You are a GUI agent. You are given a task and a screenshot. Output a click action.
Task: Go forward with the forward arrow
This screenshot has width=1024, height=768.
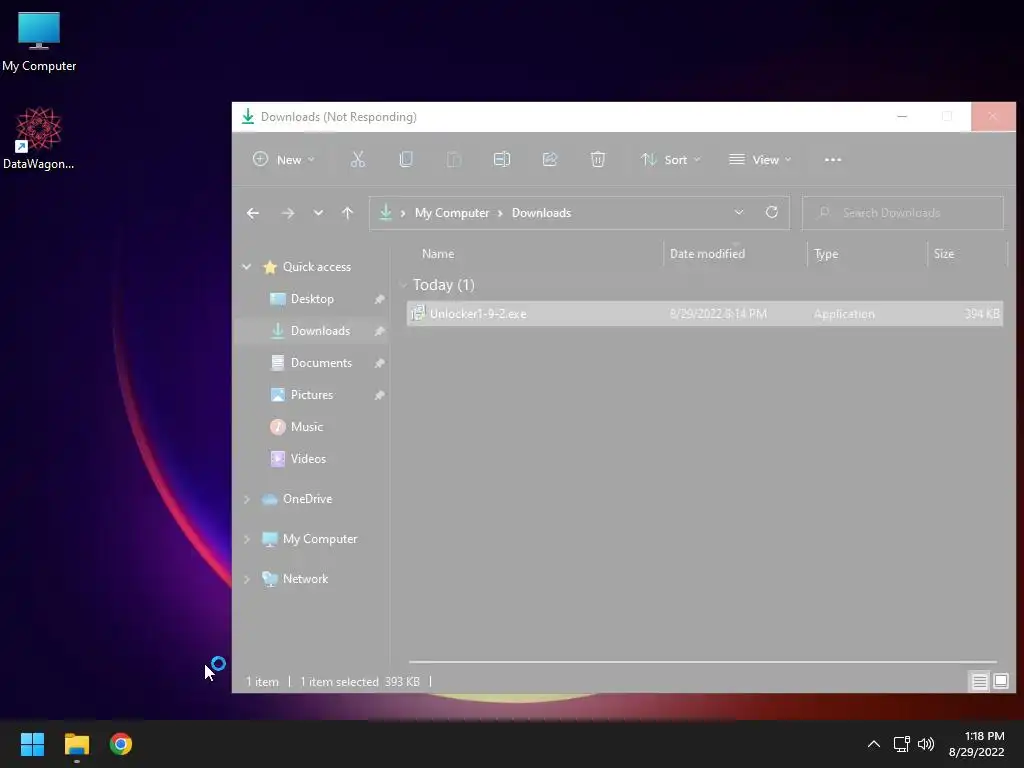coord(287,213)
